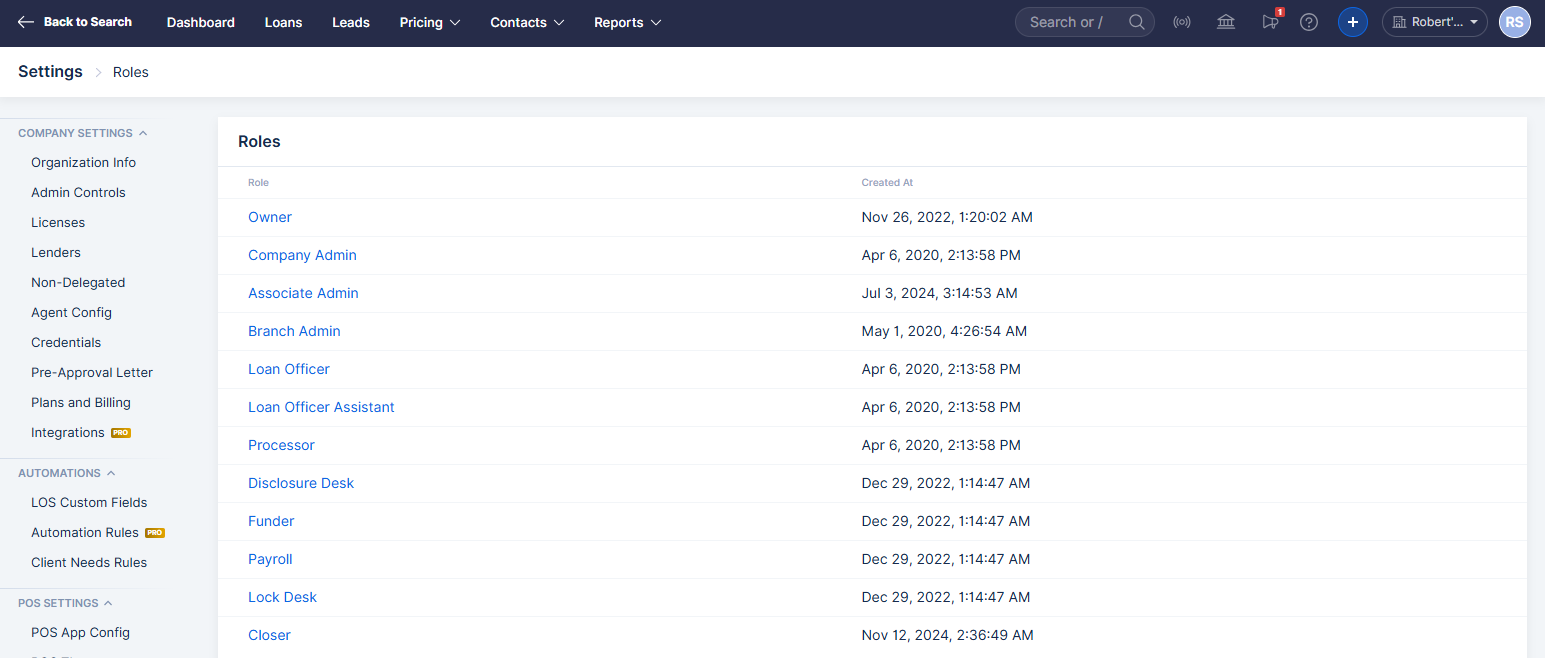Image resolution: width=1545 pixels, height=658 pixels.
Task: Click the Nov 26, 2022, 1:20:02 AM date
Action: (x=947, y=217)
